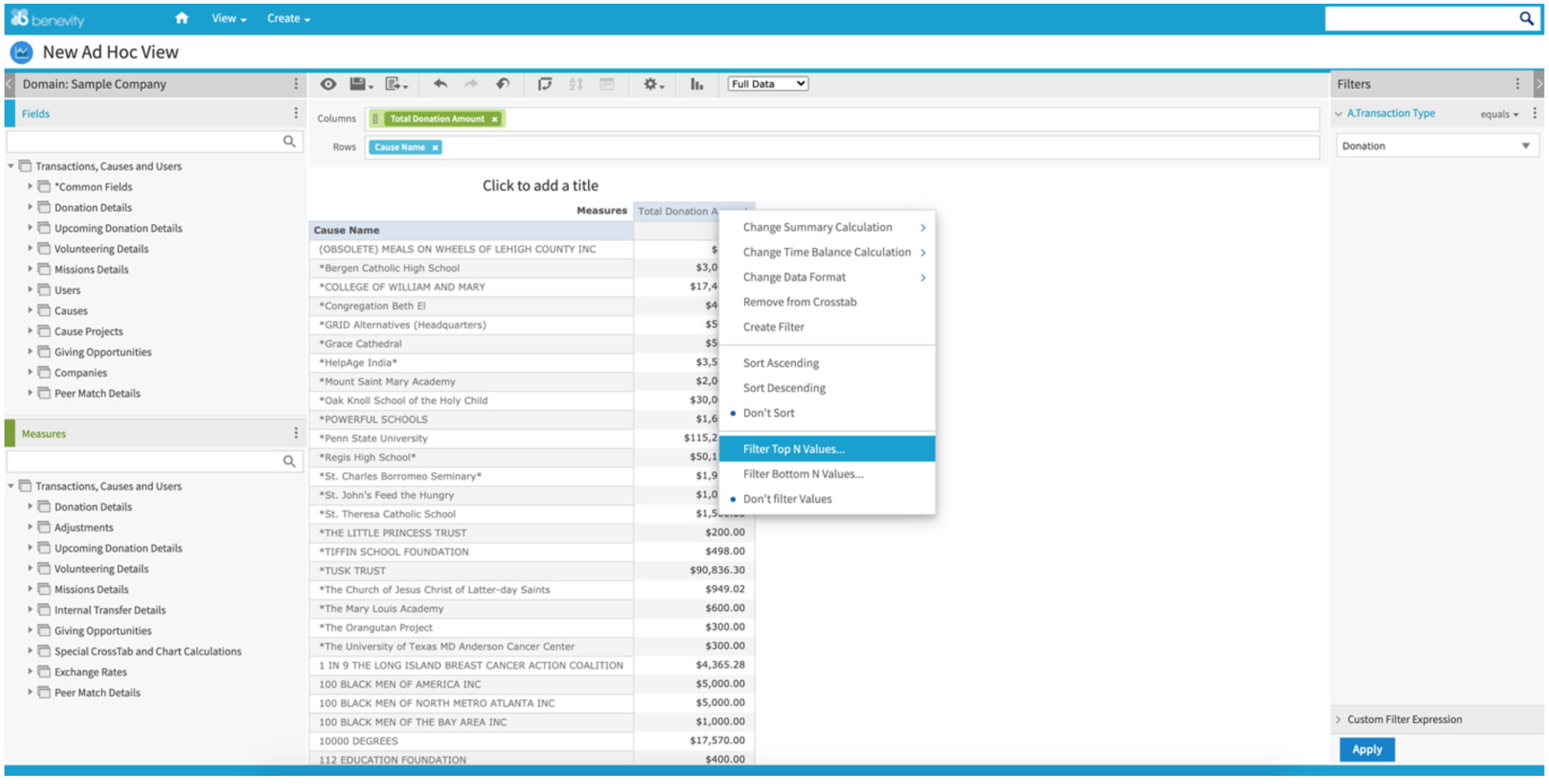
Task: Open the save floppy-disk menu
Action: click(362, 84)
